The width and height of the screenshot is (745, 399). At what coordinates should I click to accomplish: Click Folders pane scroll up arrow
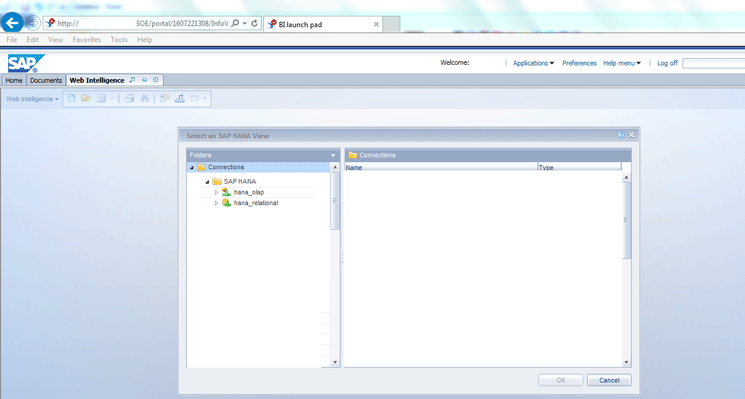[335, 167]
